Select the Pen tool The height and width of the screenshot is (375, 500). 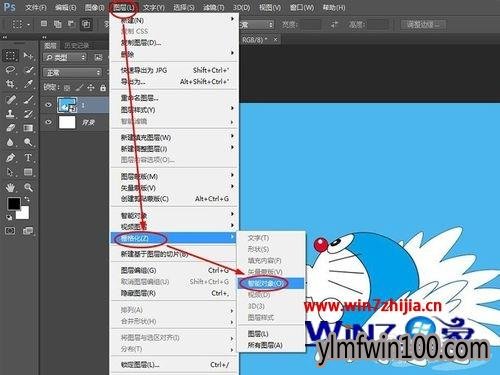[10, 157]
